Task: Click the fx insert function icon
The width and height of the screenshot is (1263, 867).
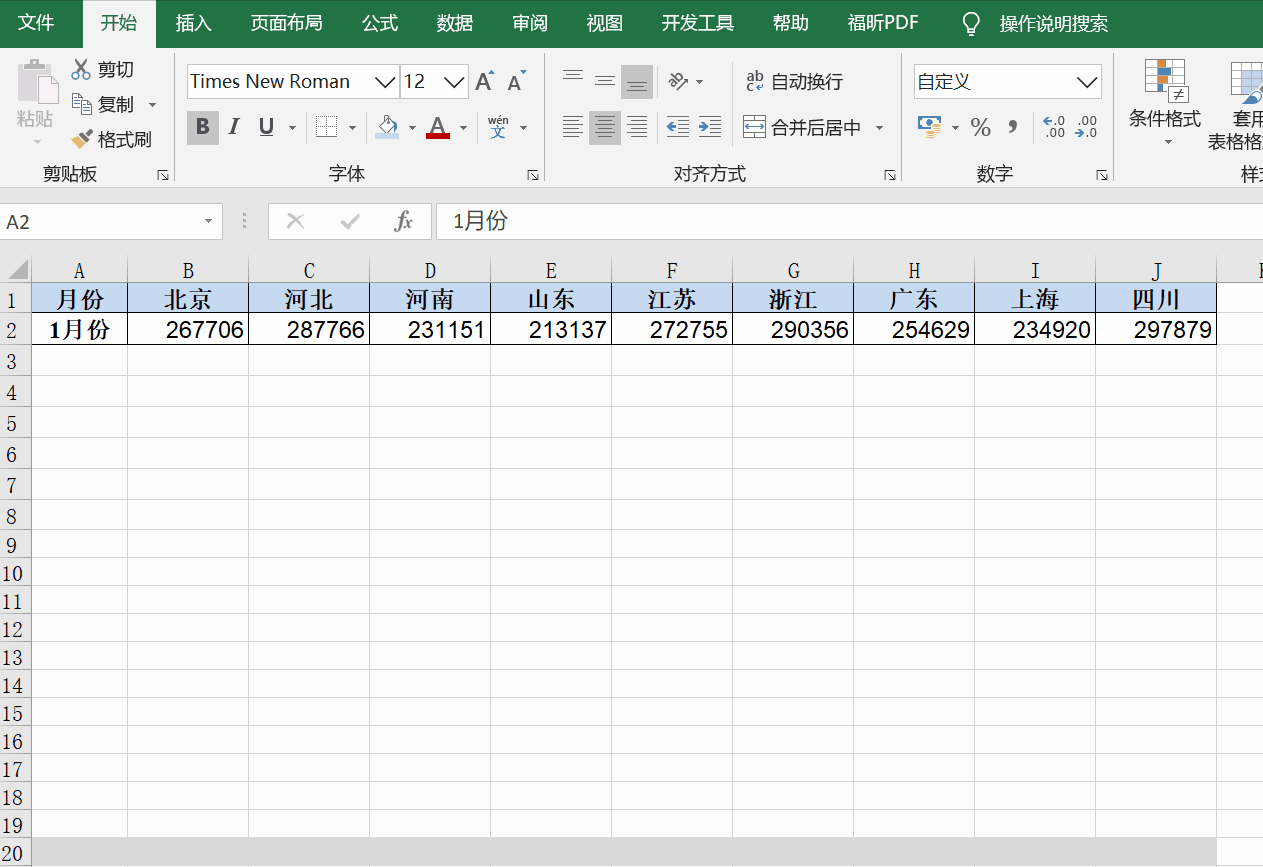Action: 404,221
